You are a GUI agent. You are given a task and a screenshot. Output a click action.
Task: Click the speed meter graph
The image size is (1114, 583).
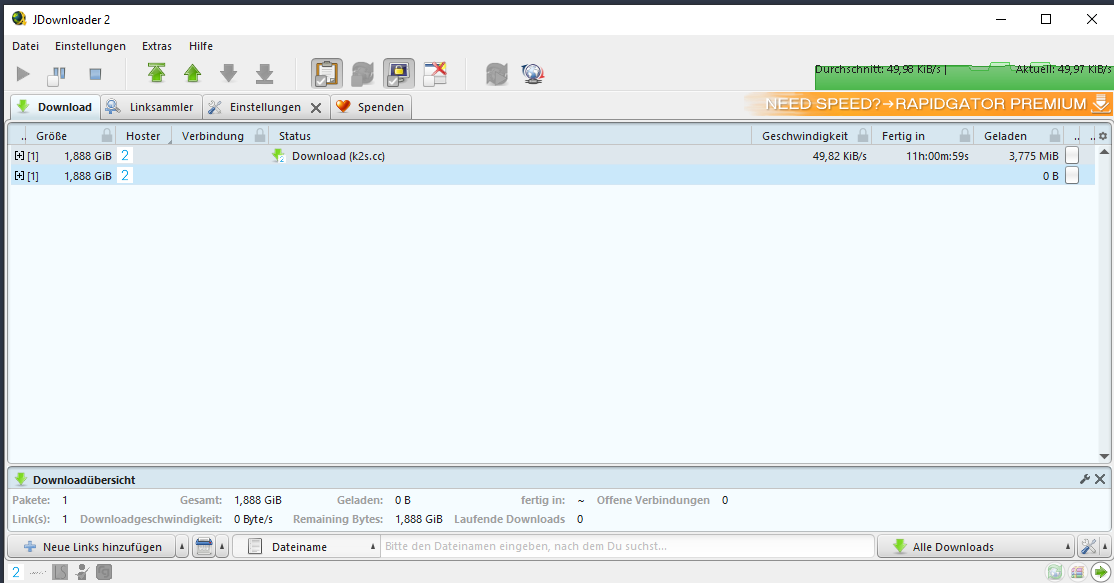(x=963, y=75)
